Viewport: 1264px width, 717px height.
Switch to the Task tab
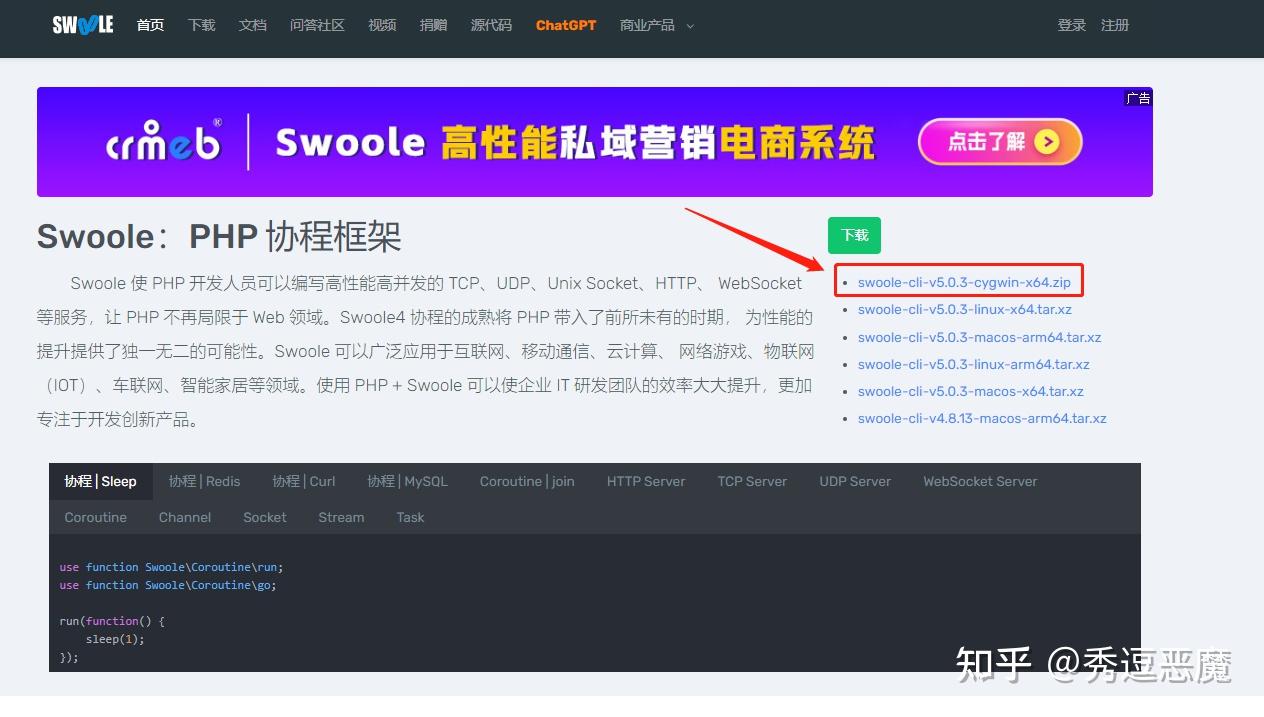coord(410,517)
